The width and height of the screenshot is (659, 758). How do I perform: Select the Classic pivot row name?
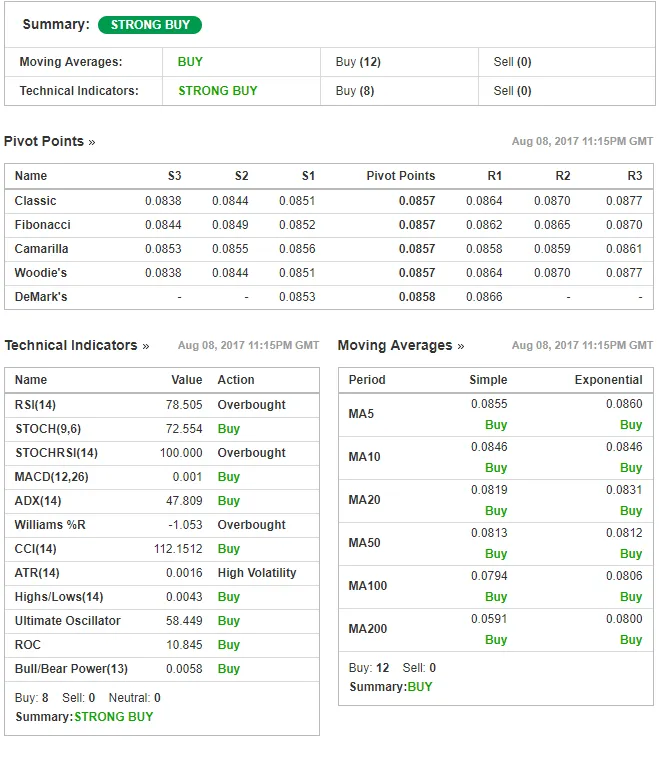pos(35,201)
